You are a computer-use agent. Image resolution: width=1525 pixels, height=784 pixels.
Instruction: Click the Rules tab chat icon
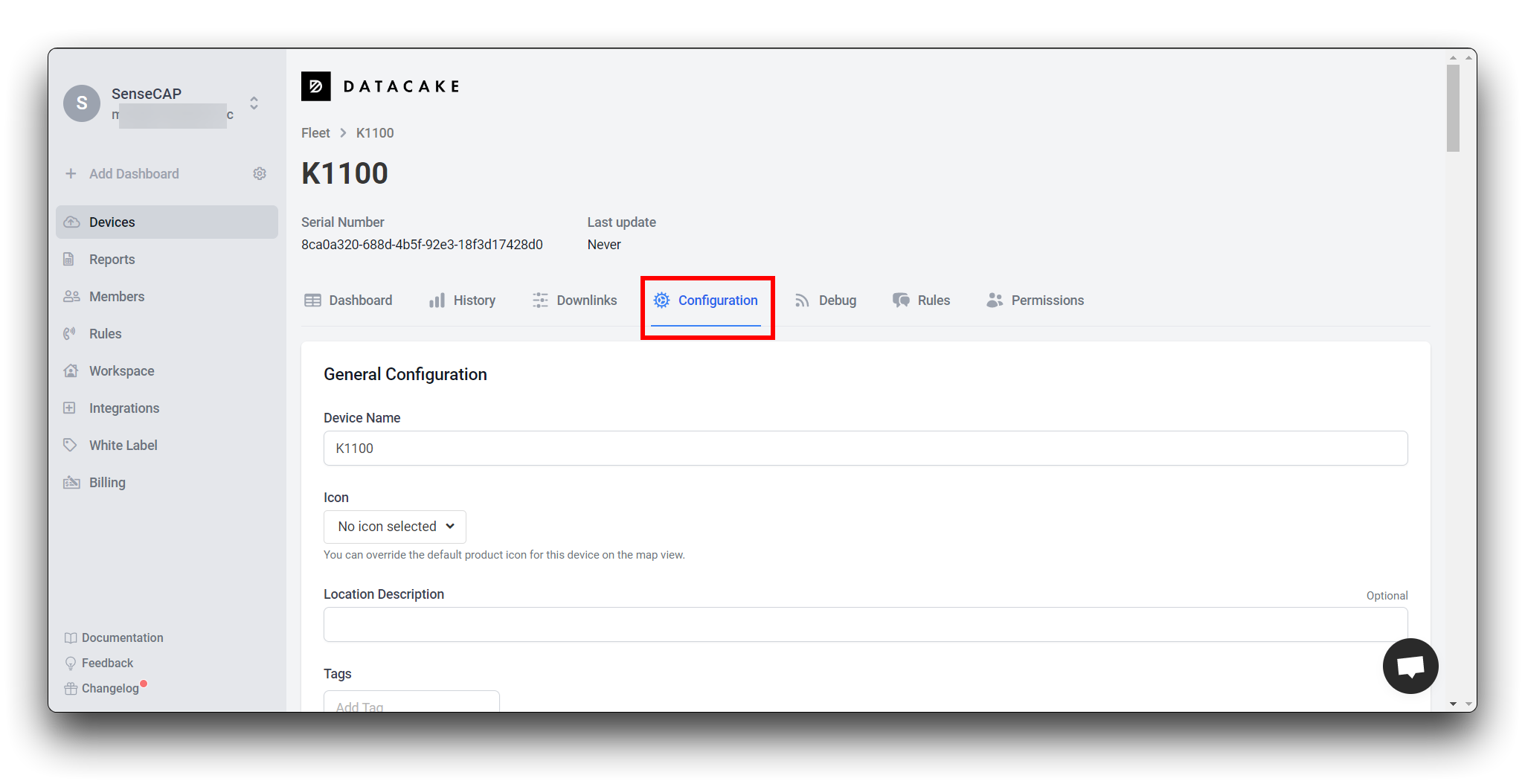(x=901, y=301)
